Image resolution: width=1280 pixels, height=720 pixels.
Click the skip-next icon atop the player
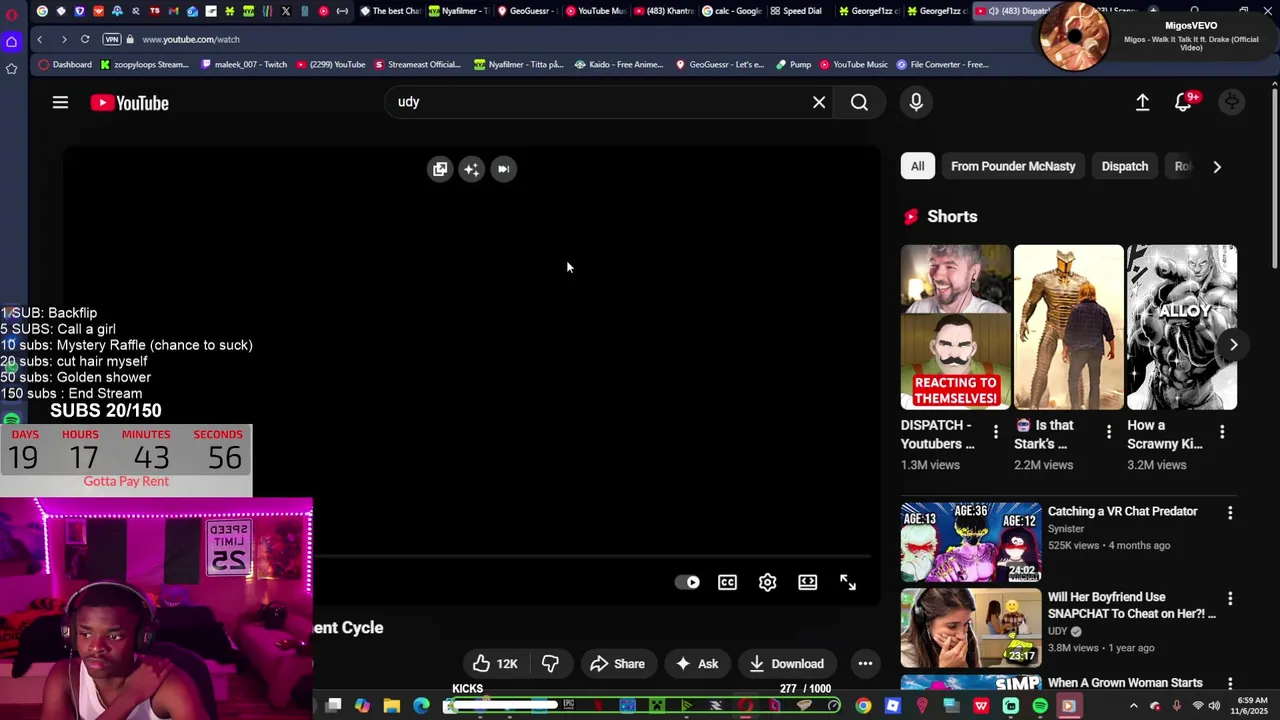(504, 169)
